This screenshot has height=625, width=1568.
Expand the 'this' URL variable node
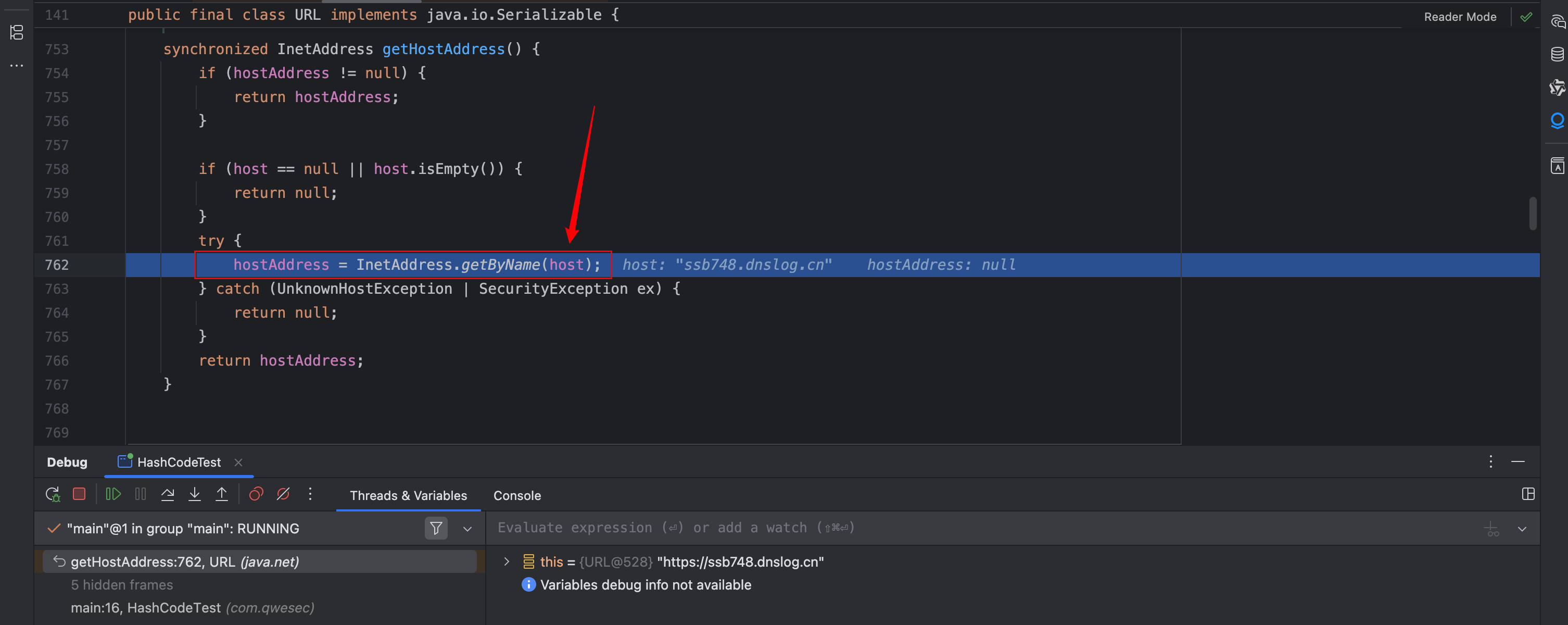[x=507, y=561]
